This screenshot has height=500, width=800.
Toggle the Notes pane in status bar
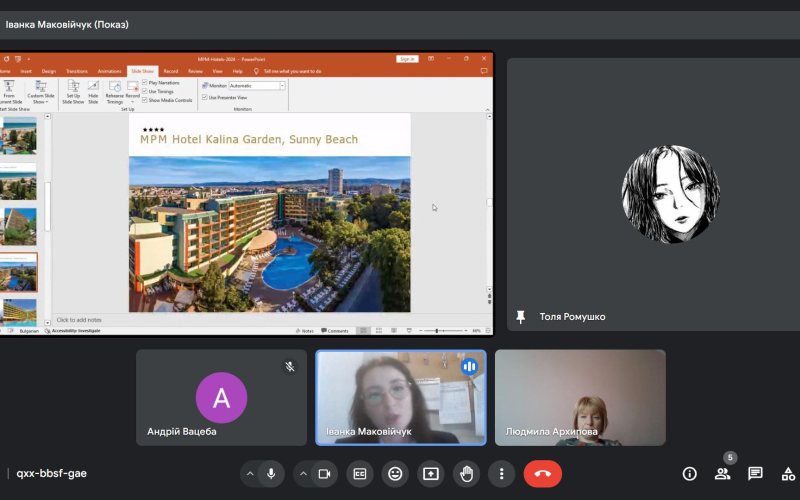[x=305, y=331]
